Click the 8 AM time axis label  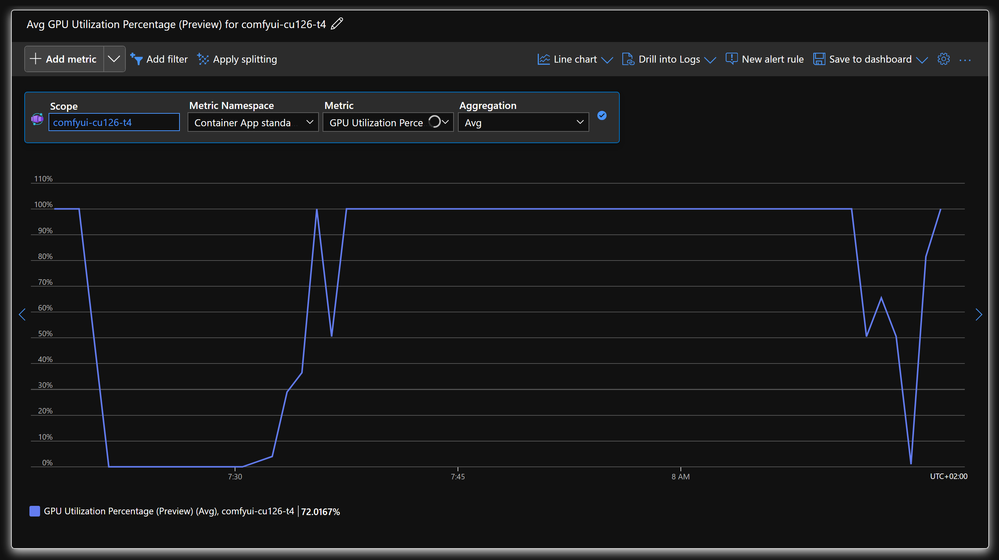680,477
